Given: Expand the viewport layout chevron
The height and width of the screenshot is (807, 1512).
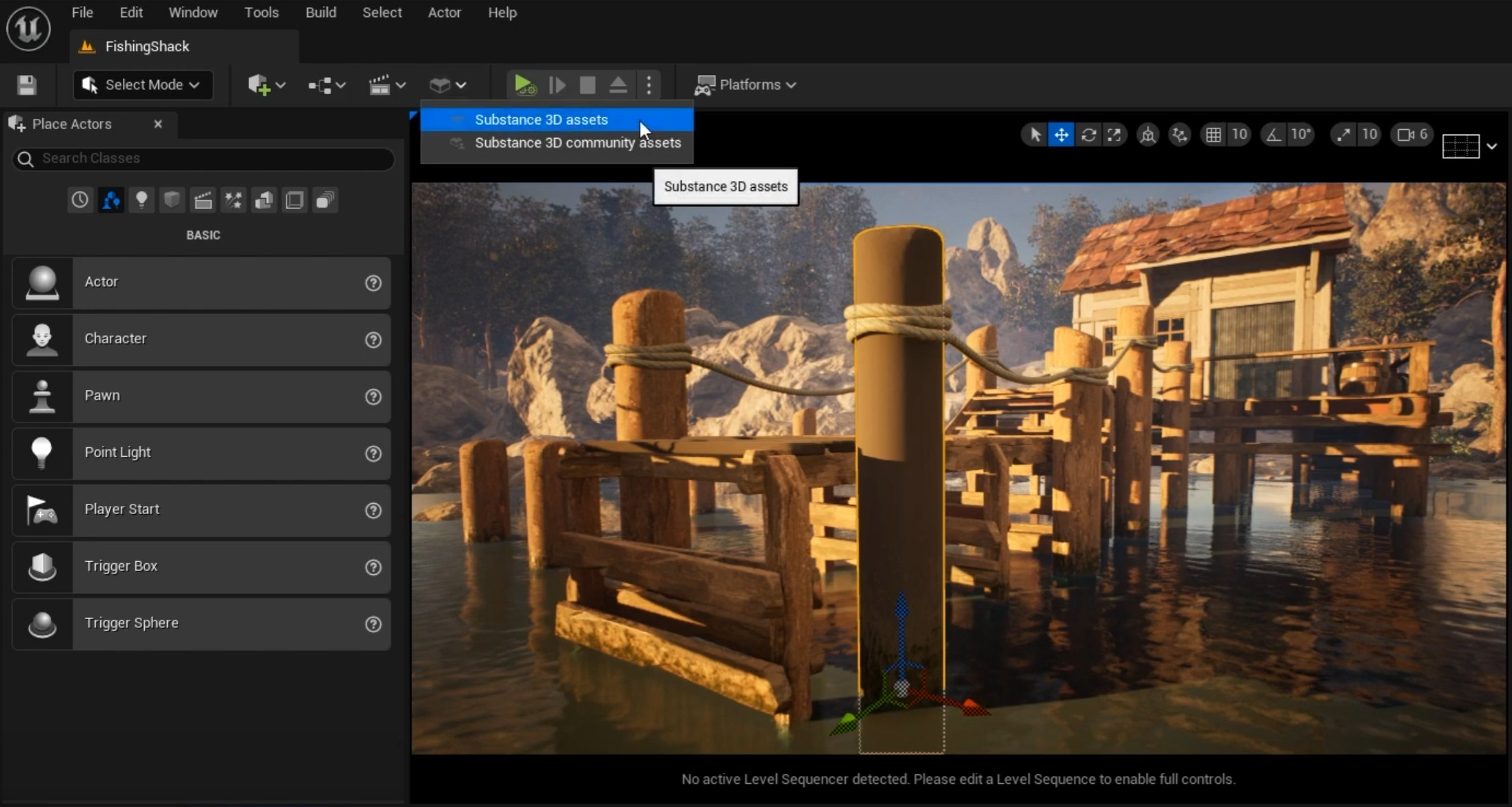Looking at the screenshot, I should pyautogui.click(x=1492, y=146).
